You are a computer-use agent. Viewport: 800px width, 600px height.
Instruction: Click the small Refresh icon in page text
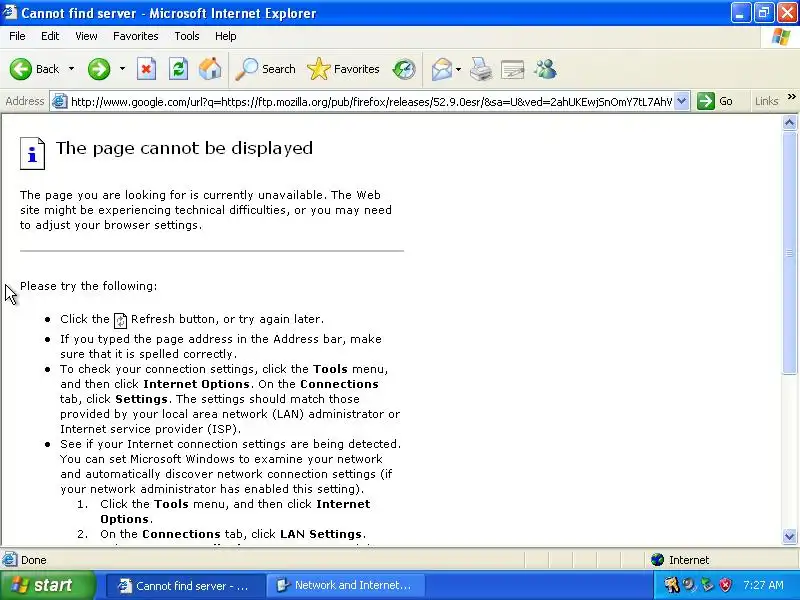120,320
